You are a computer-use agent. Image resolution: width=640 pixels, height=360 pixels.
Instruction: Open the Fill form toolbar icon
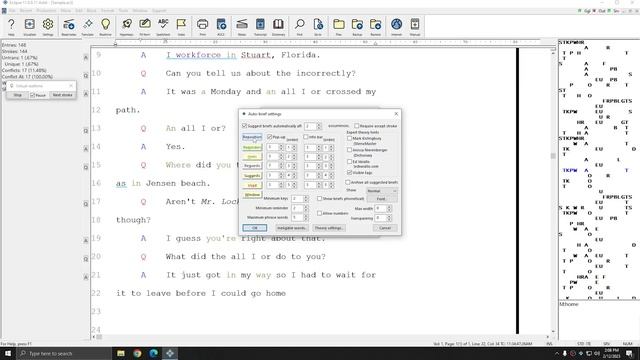point(144,27)
